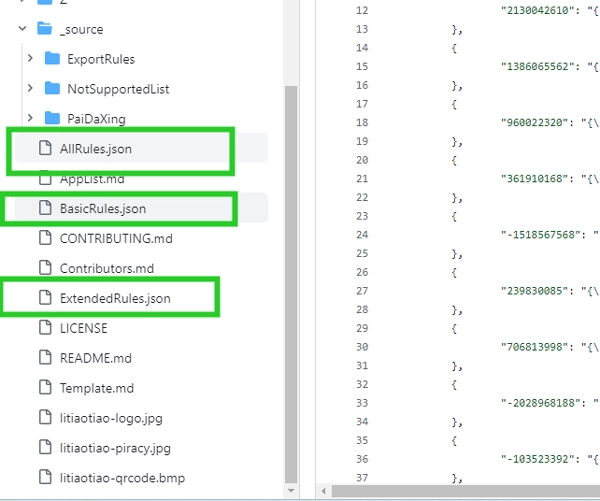Image resolution: width=600 pixels, height=501 pixels.
Task: Open README.md in the file tree
Action: click(x=95, y=358)
